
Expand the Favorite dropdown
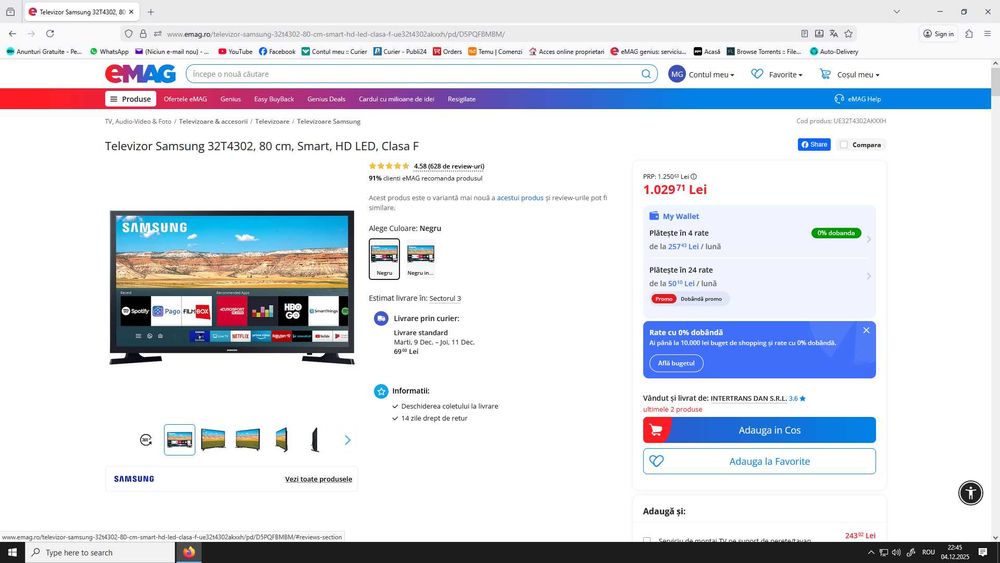pyautogui.click(x=786, y=75)
